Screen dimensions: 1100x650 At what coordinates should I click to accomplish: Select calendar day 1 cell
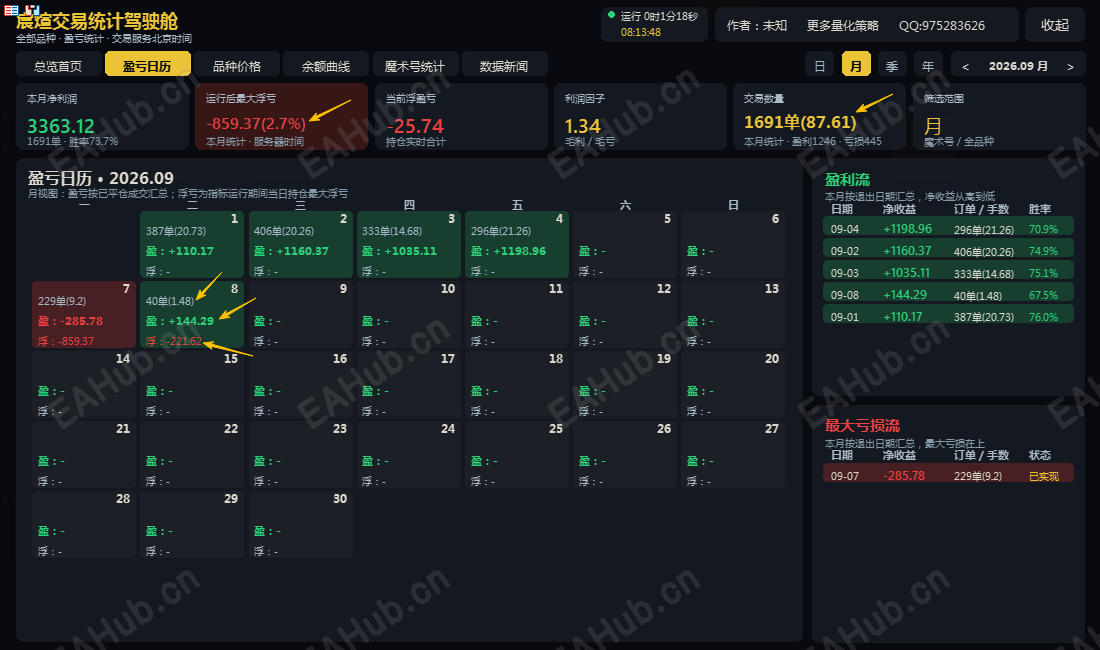pos(192,244)
